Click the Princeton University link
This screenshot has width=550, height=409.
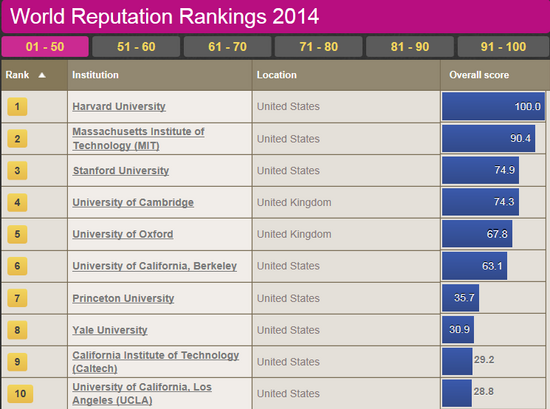click(x=123, y=298)
